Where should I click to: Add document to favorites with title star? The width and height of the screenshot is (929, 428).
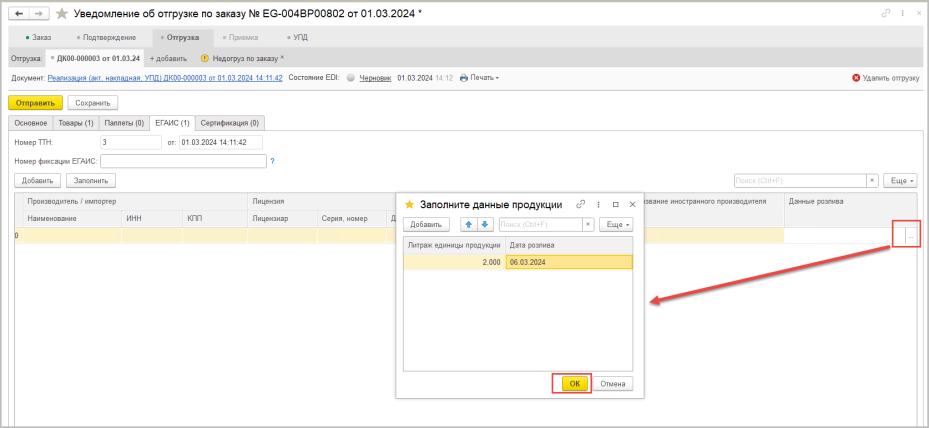click(61, 13)
